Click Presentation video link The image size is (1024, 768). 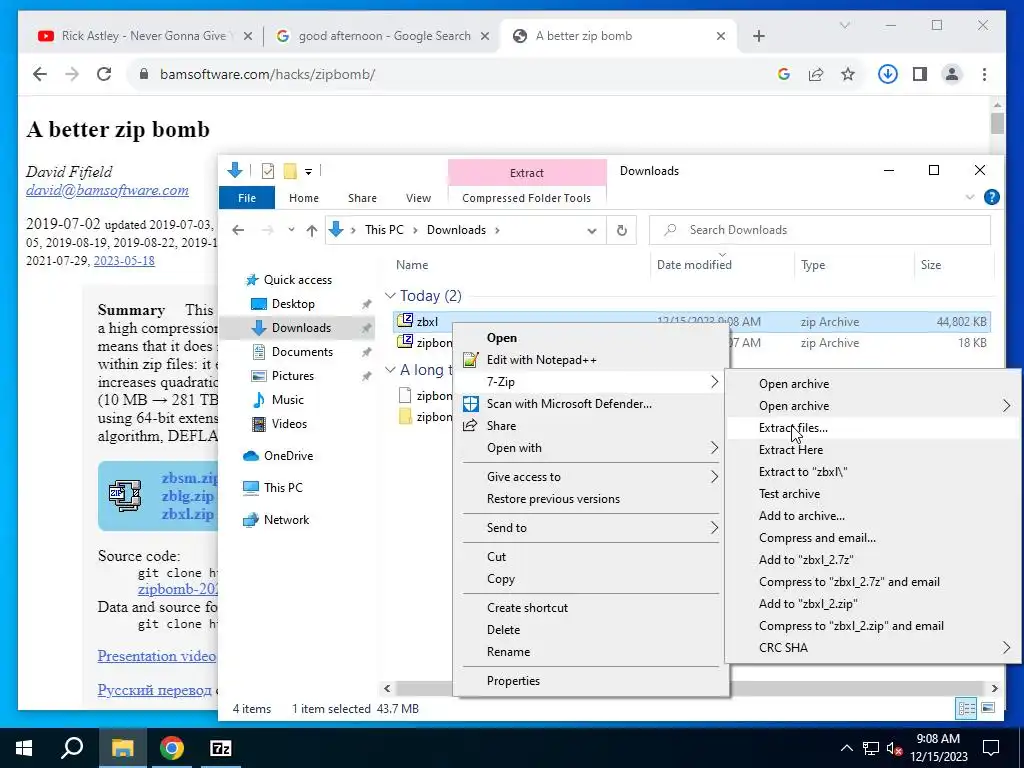tap(157, 656)
